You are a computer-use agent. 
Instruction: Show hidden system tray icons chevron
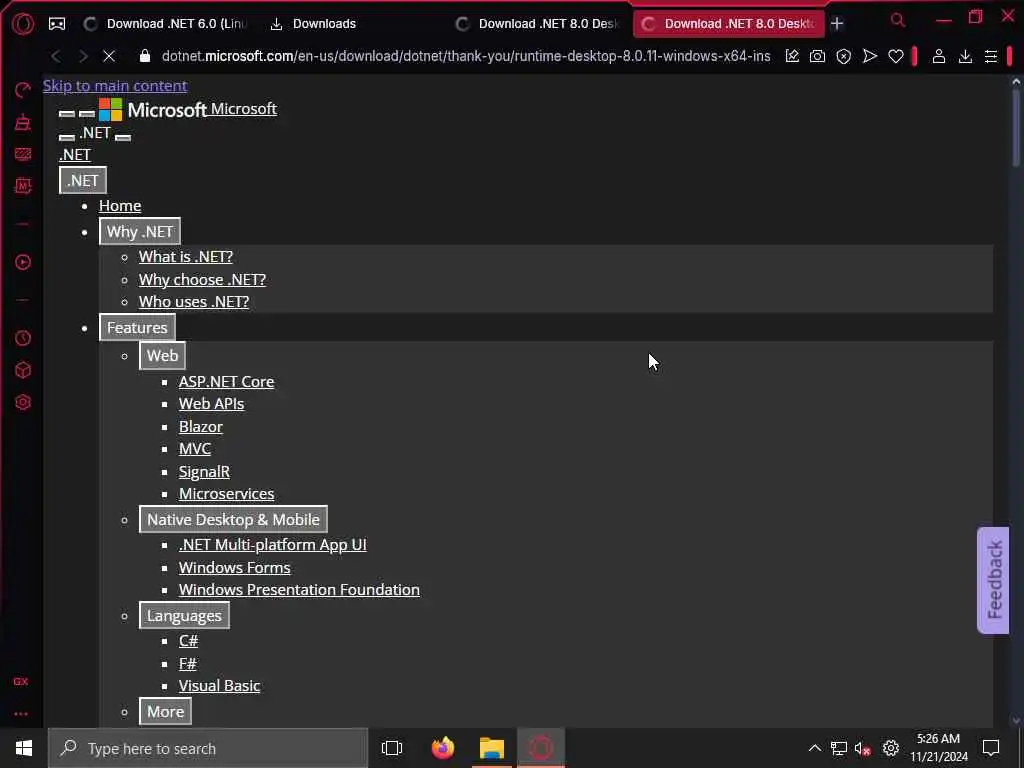(814, 748)
